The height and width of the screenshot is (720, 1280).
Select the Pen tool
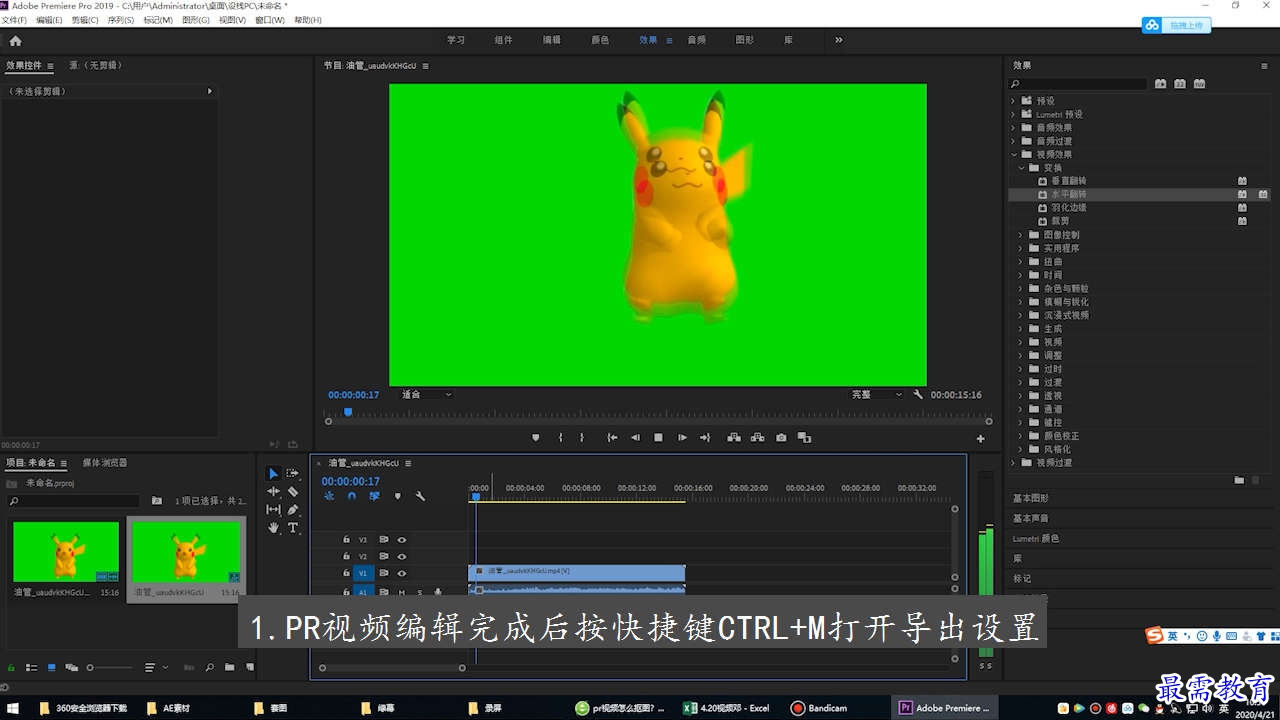coord(293,509)
